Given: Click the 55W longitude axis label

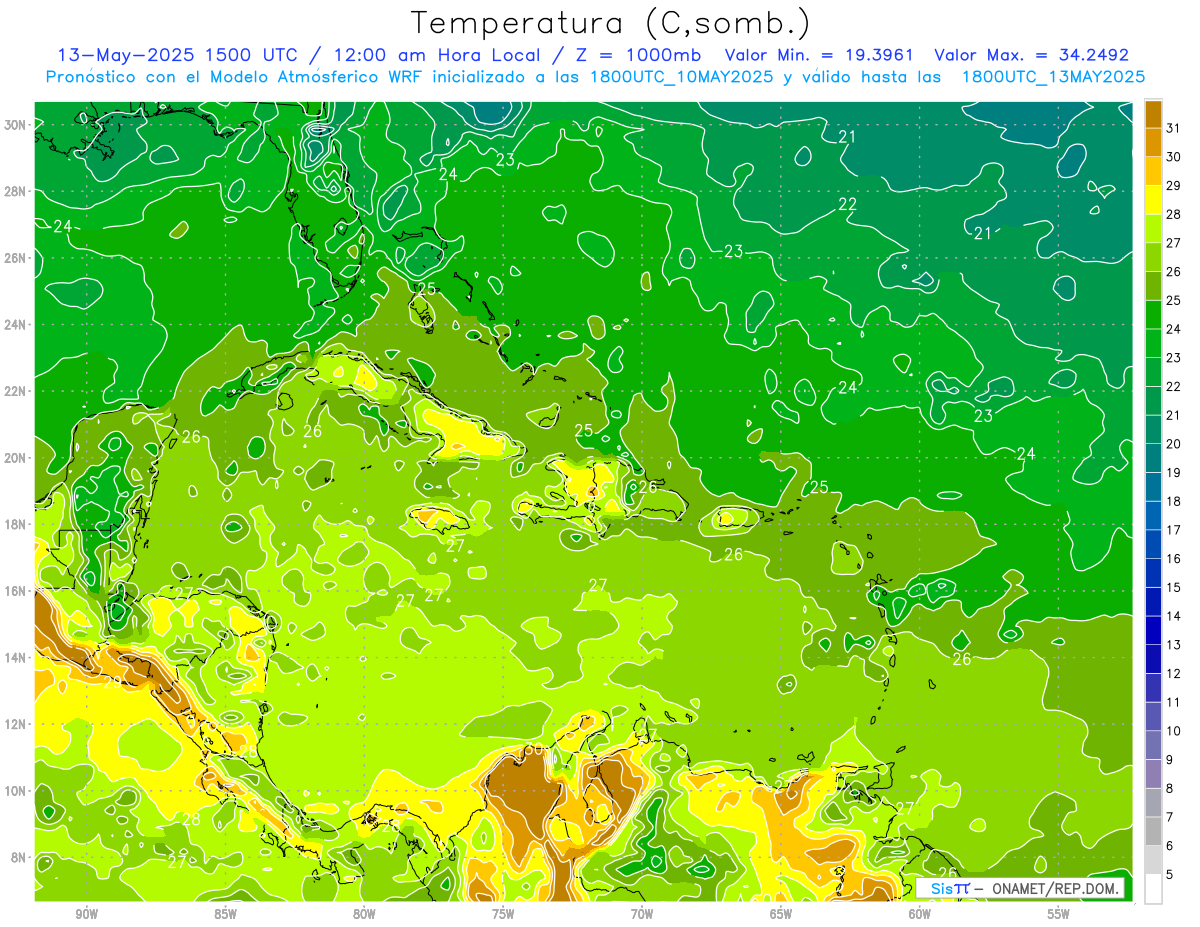Looking at the screenshot, I should point(1059,914).
